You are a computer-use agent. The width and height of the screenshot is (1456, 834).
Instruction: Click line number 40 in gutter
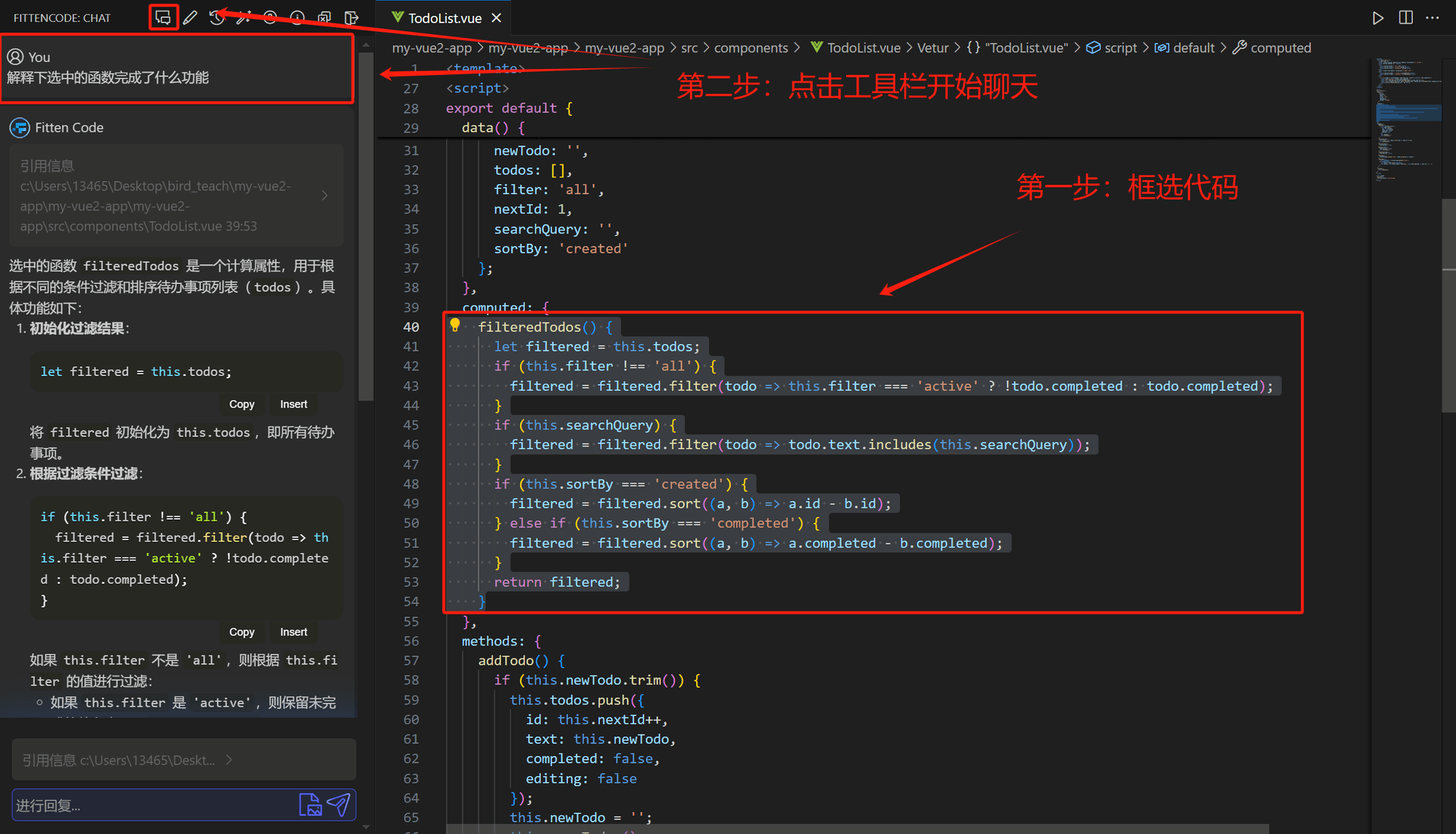pos(411,327)
